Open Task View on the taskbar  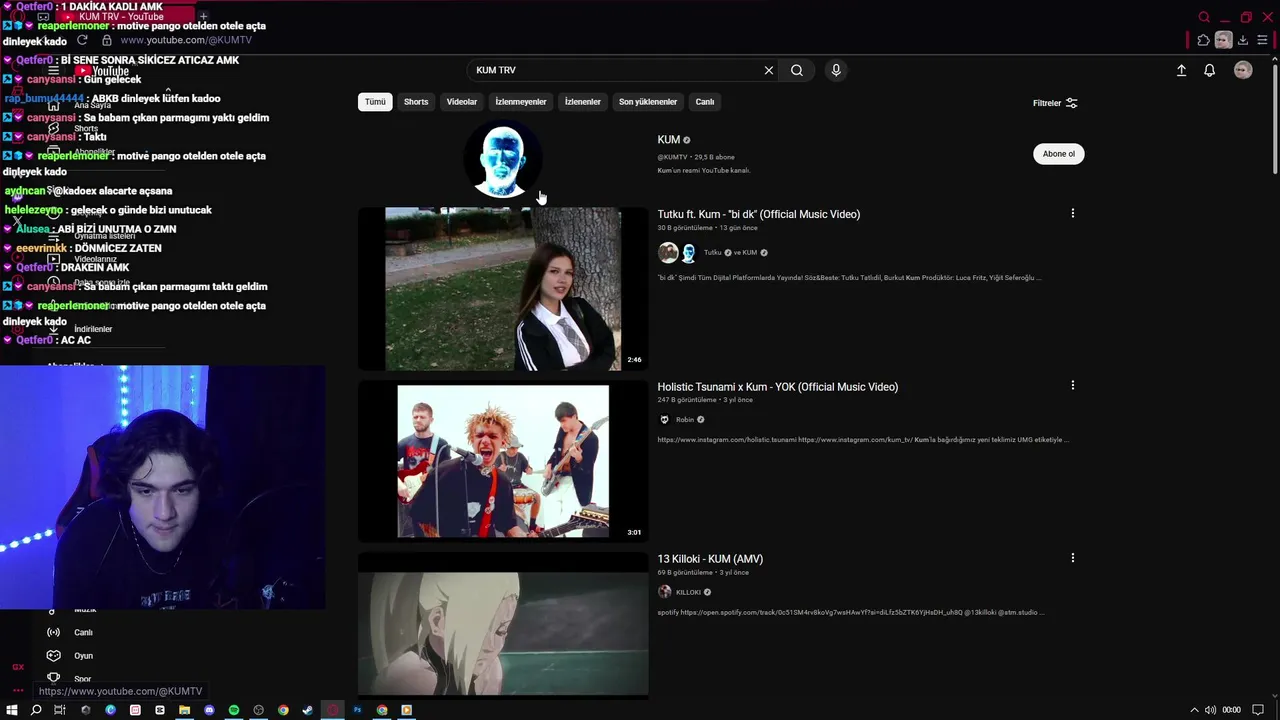[x=60, y=710]
